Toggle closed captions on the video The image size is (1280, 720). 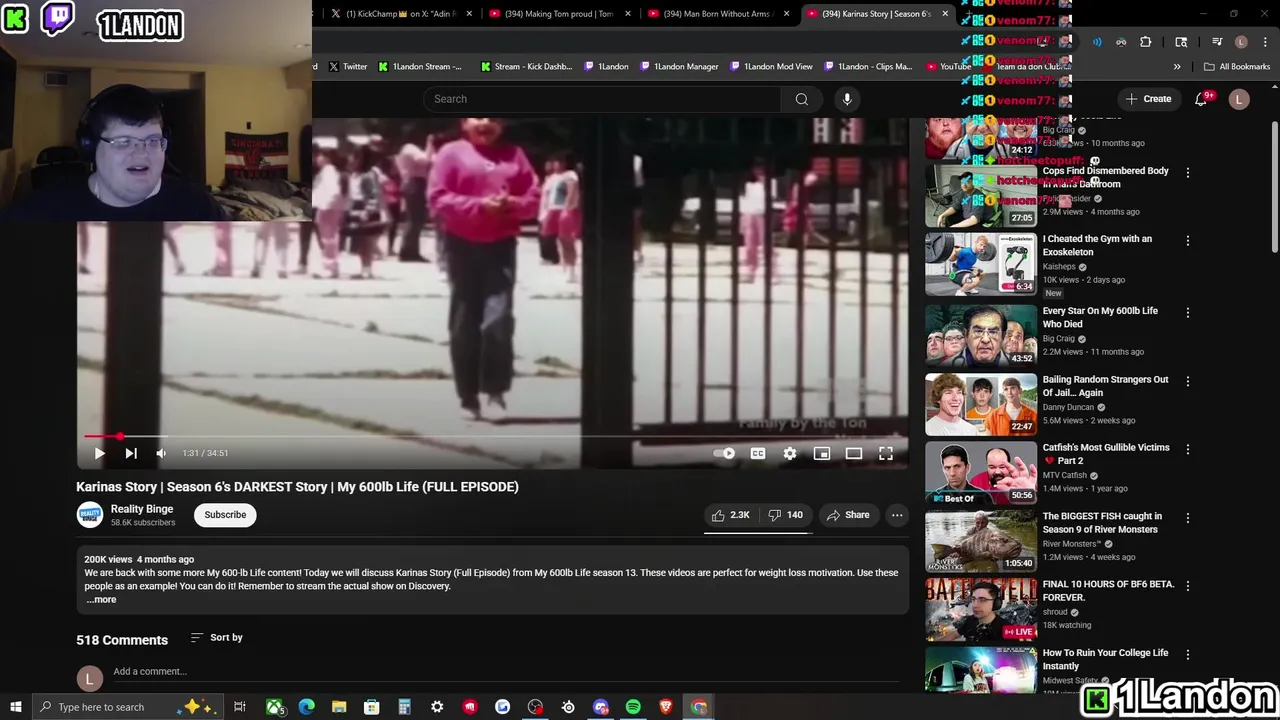click(x=758, y=453)
